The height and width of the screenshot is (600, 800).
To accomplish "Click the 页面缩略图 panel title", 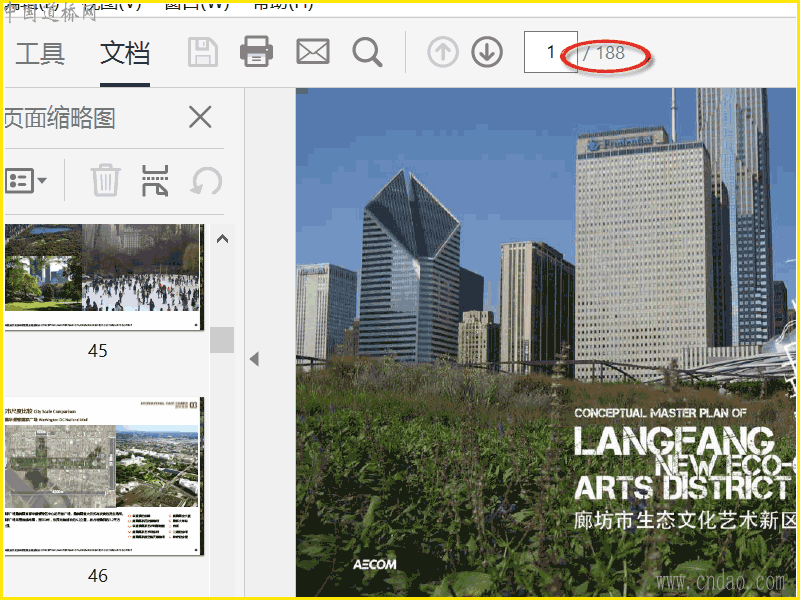I will [x=60, y=118].
